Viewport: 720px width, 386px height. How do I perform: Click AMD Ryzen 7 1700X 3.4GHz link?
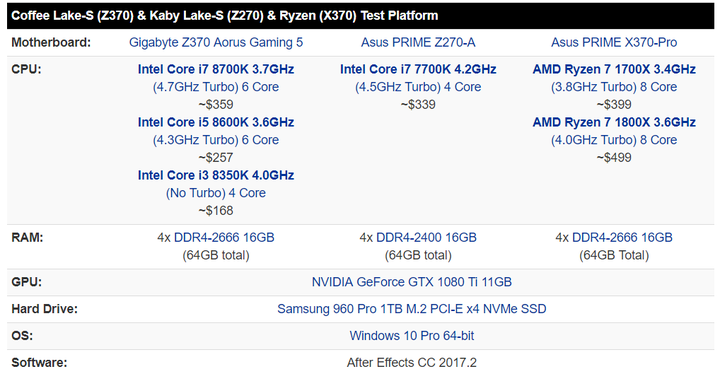(614, 69)
